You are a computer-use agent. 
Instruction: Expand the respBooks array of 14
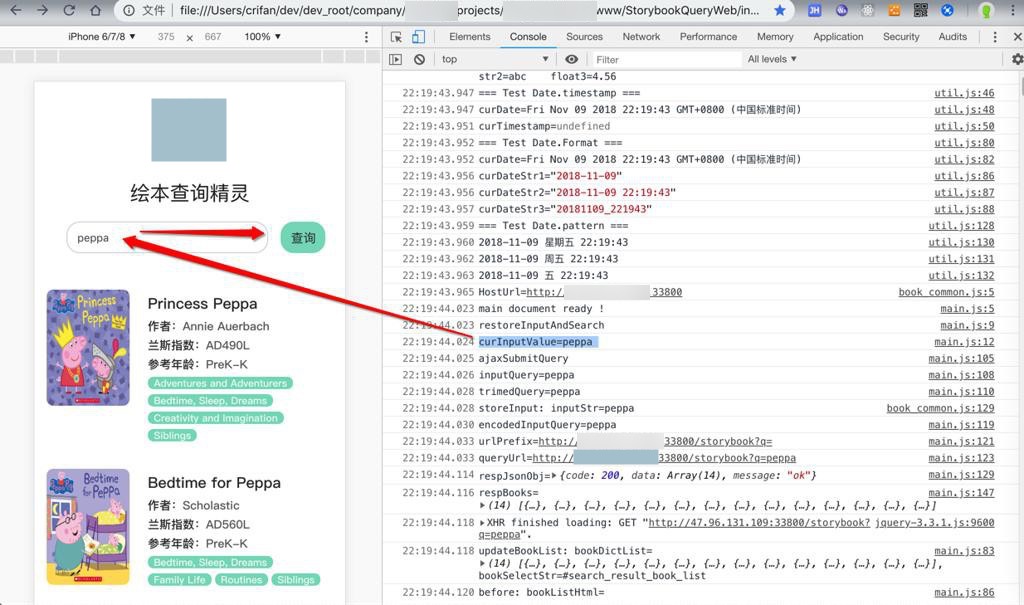coord(482,506)
